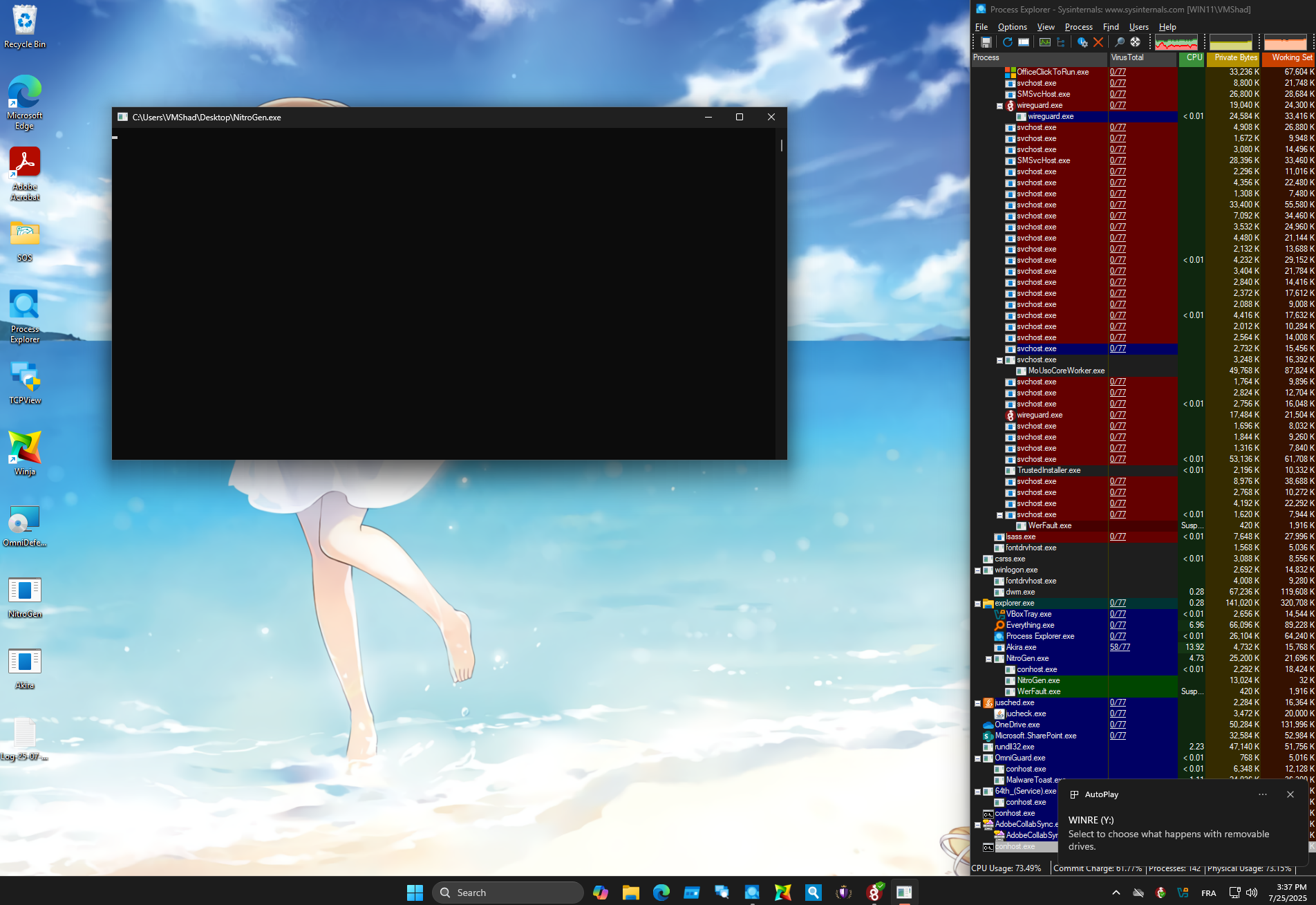The image size is (1316, 905).
Task: Open the File menu
Action: [981, 27]
